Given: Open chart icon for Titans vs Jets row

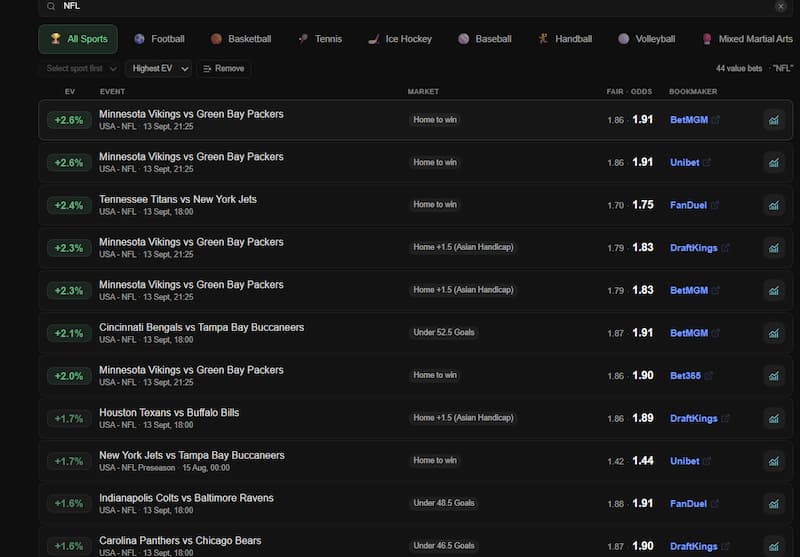Looking at the screenshot, I should point(773,205).
